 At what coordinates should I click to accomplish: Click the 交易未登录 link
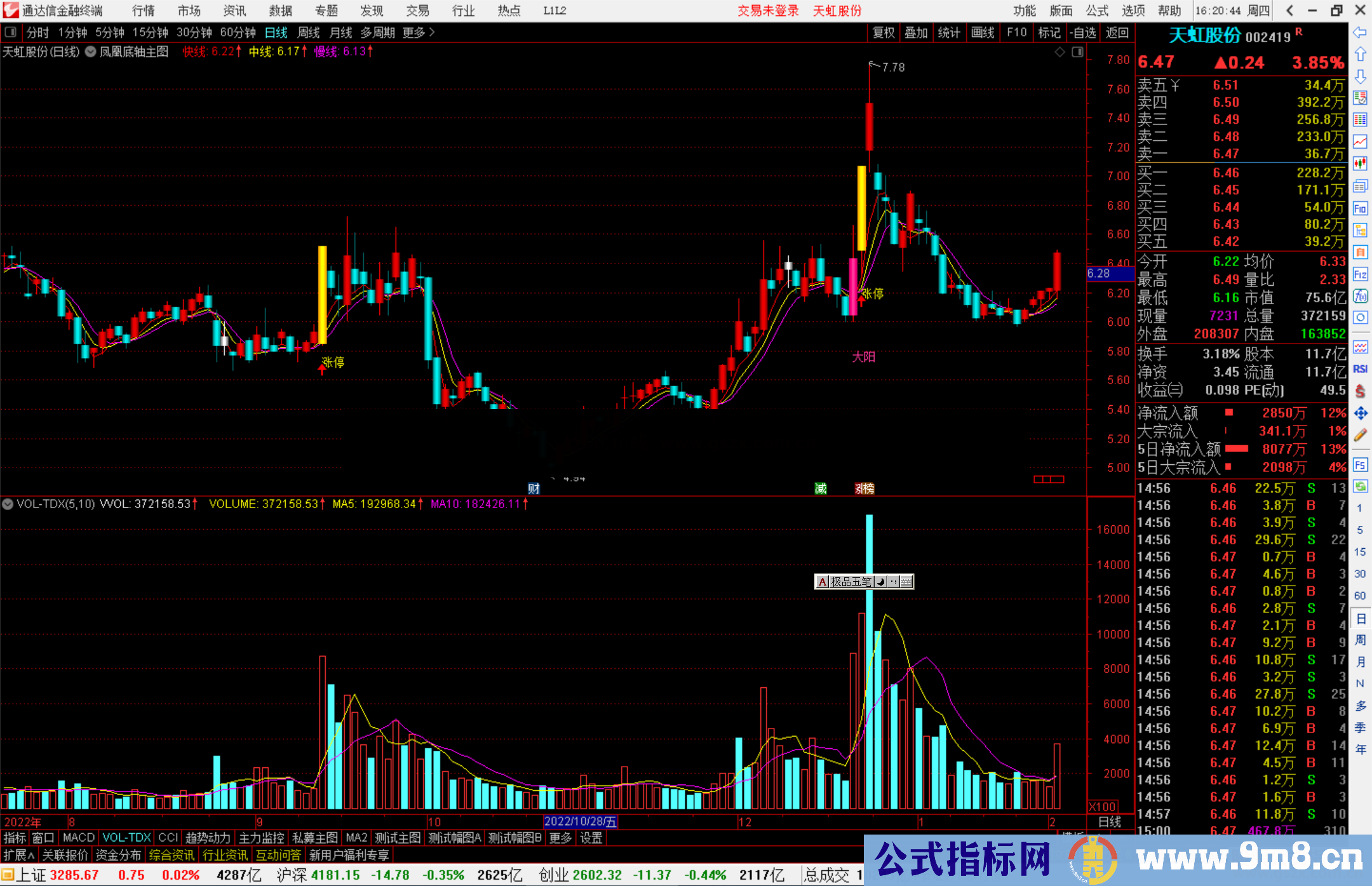pyautogui.click(x=768, y=11)
